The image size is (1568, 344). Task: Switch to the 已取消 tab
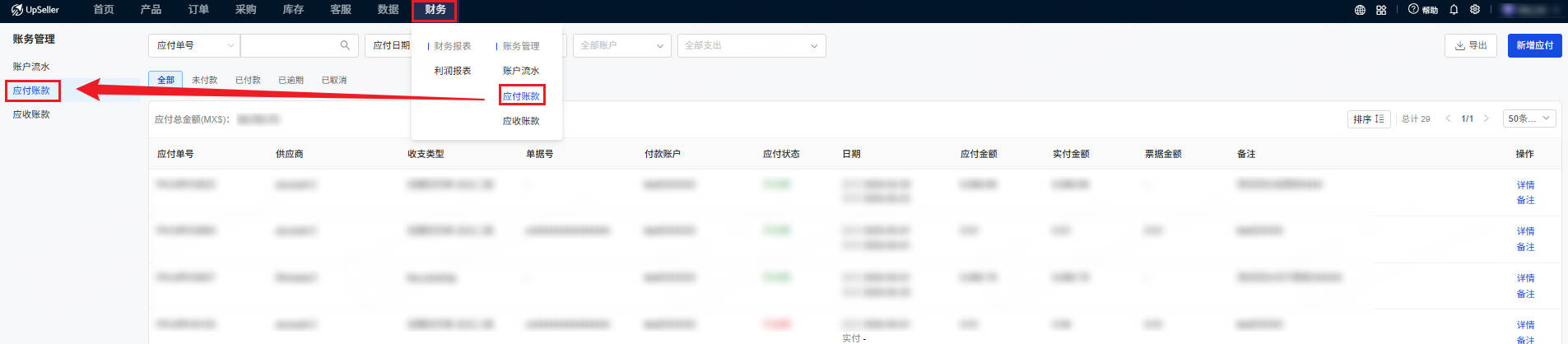(x=333, y=80)
